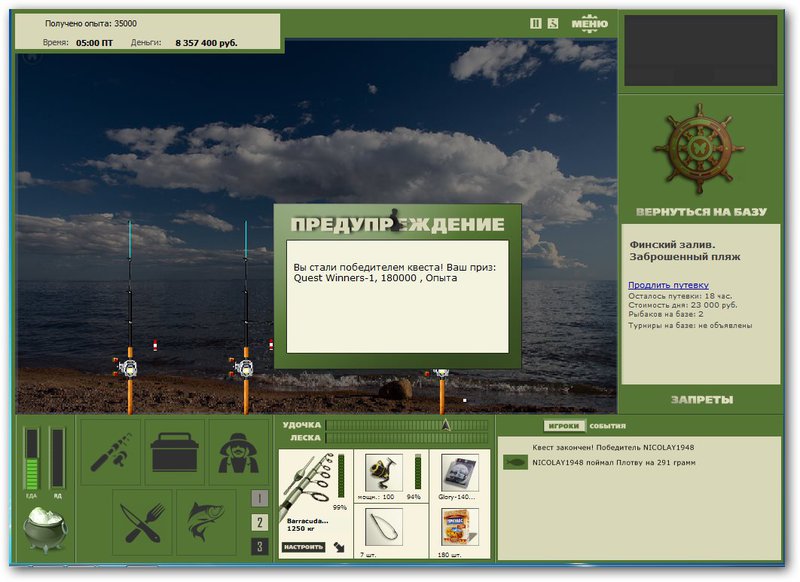The image size is (800, 582).
Task: Follow the Продлить путевку link
Action: [668, 285]
